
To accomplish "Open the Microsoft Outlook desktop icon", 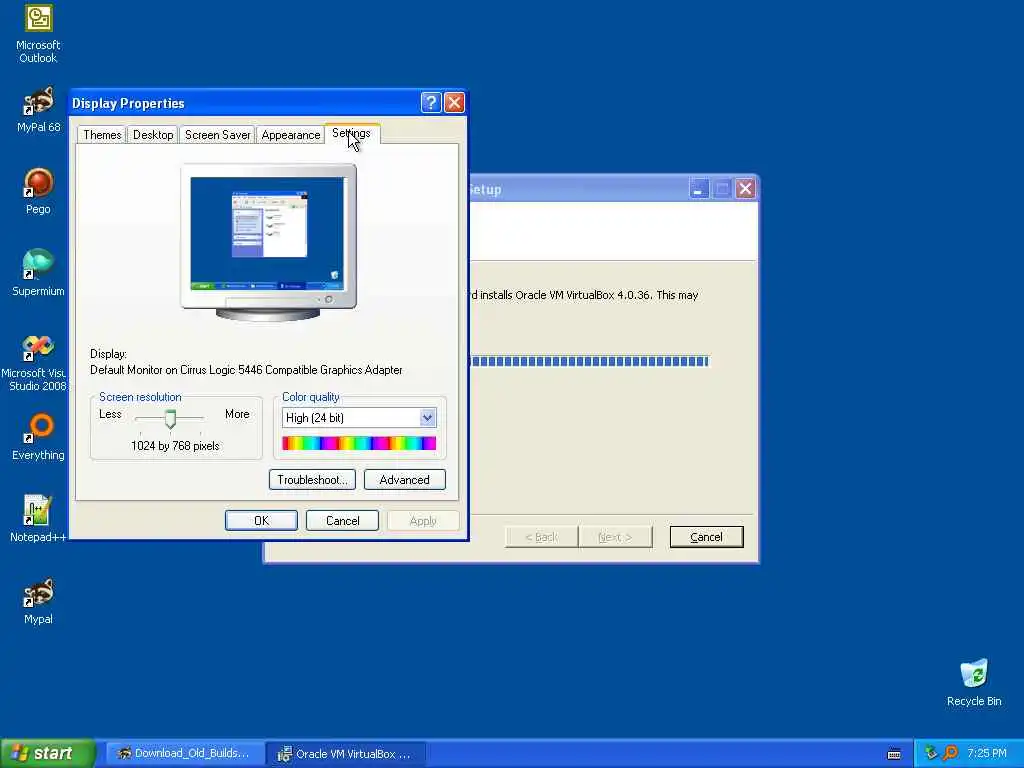I will tap(39, 33).
